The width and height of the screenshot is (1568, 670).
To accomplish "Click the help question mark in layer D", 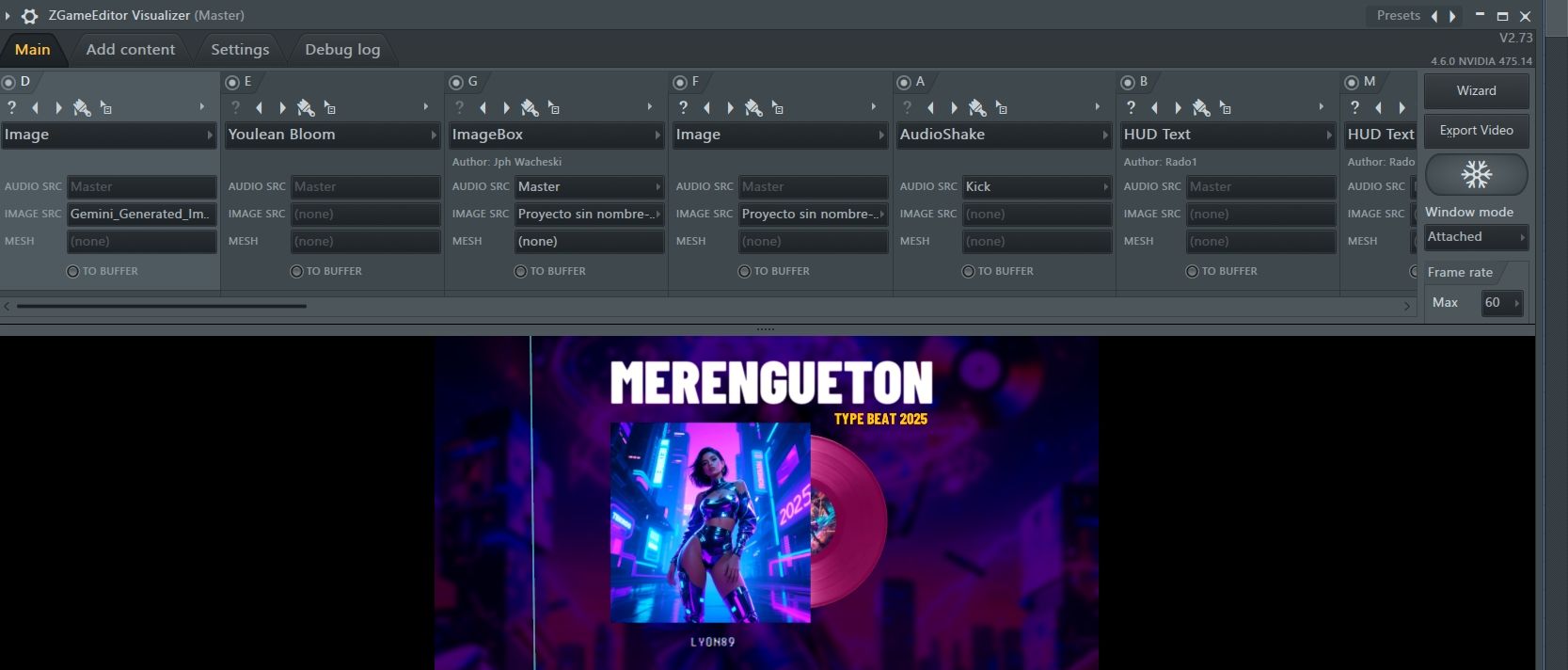I will 12,107.
